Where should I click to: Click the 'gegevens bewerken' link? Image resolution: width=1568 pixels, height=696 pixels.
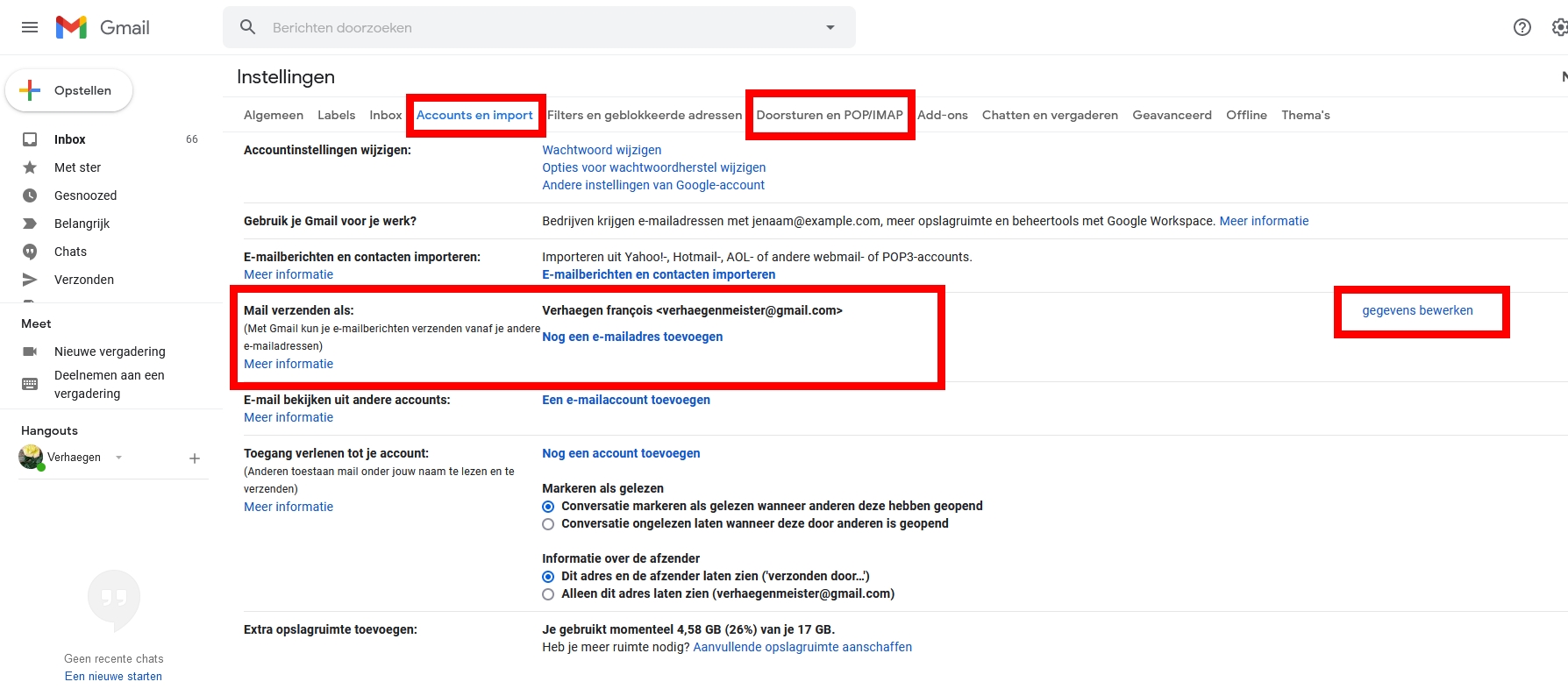(x=1417, y=310)
